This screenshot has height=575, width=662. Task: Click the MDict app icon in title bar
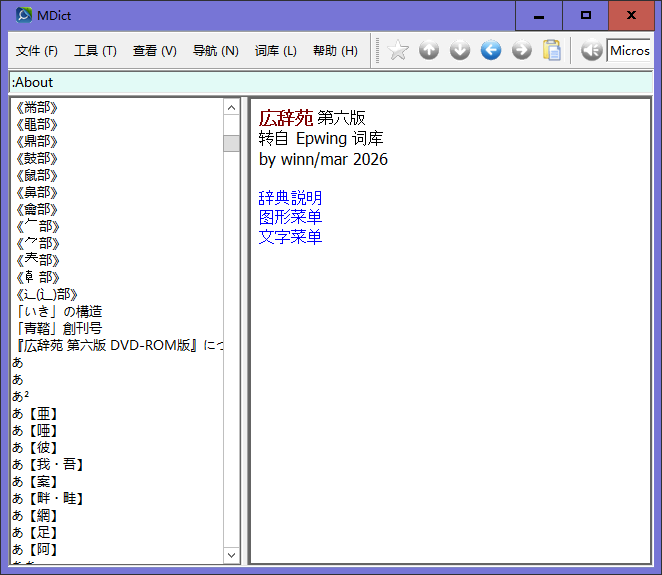(24, 15)
